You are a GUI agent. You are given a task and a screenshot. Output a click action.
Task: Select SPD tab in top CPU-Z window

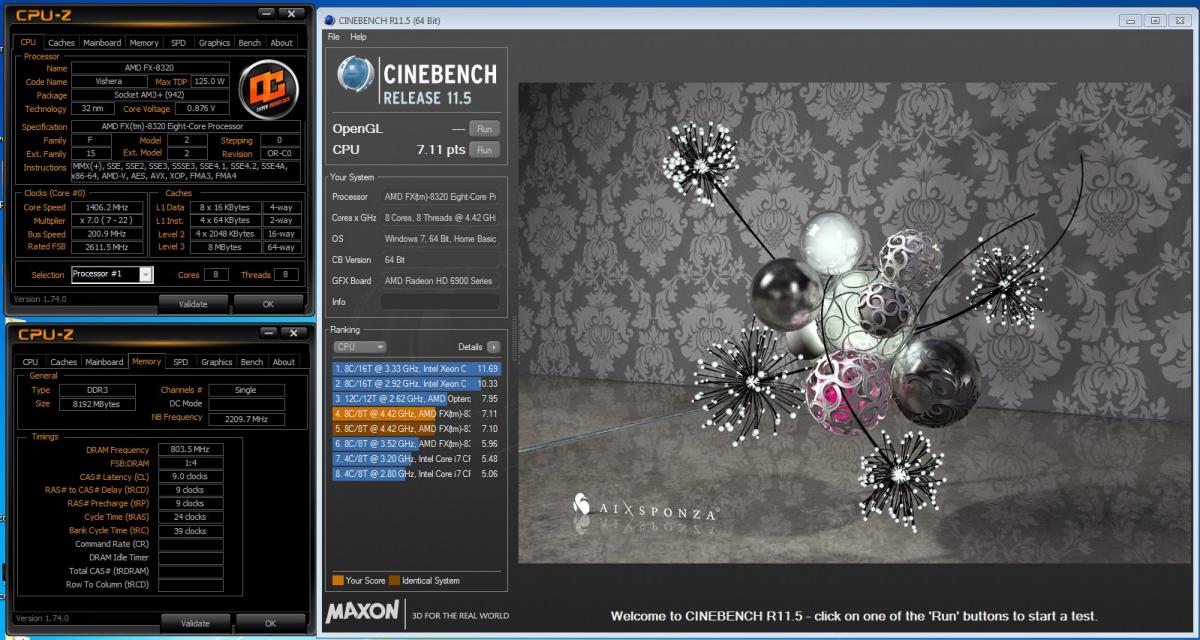pyautogui.click(x=178, y=43)
